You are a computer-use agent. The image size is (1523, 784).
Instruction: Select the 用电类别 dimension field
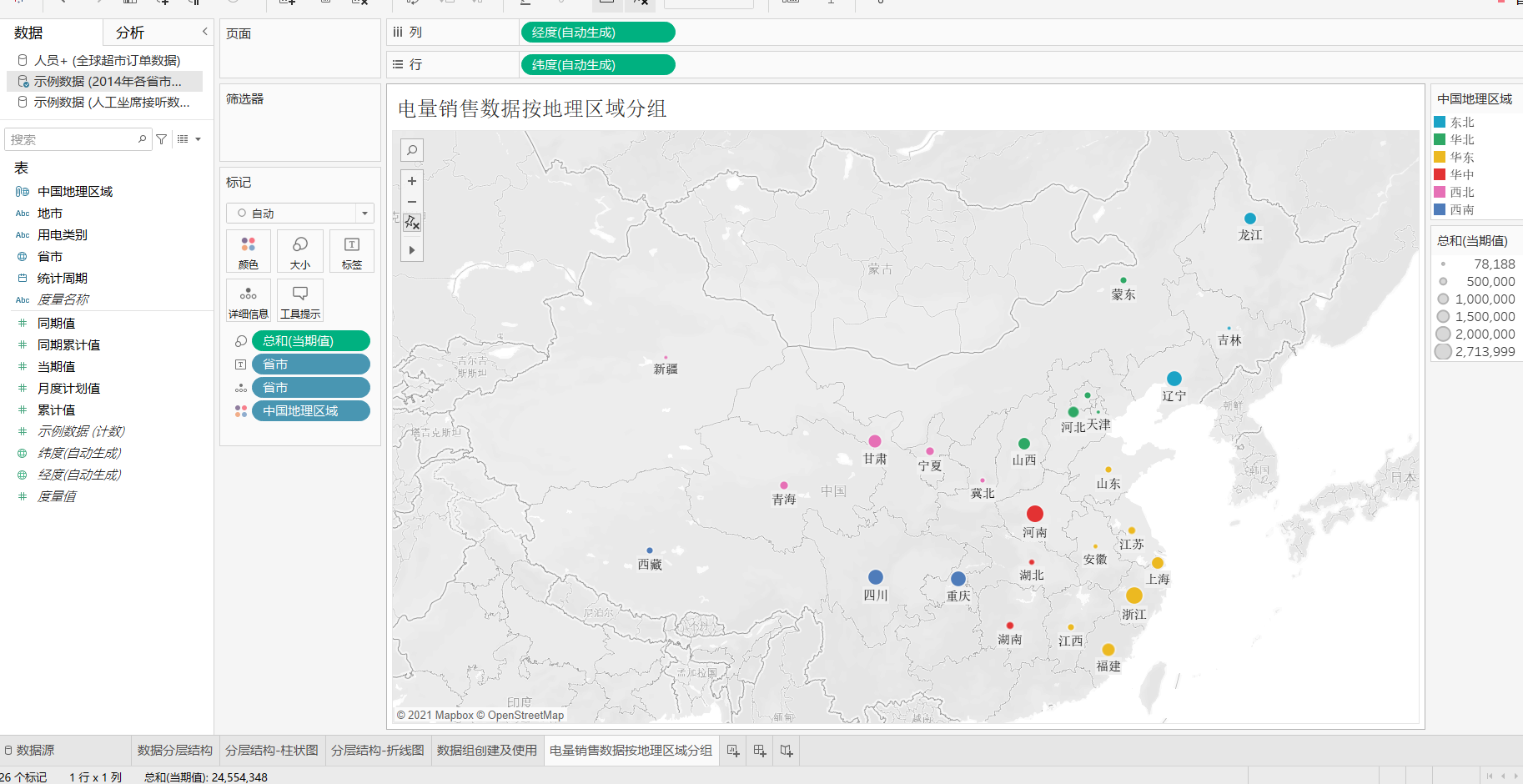(x=63, y=235)
